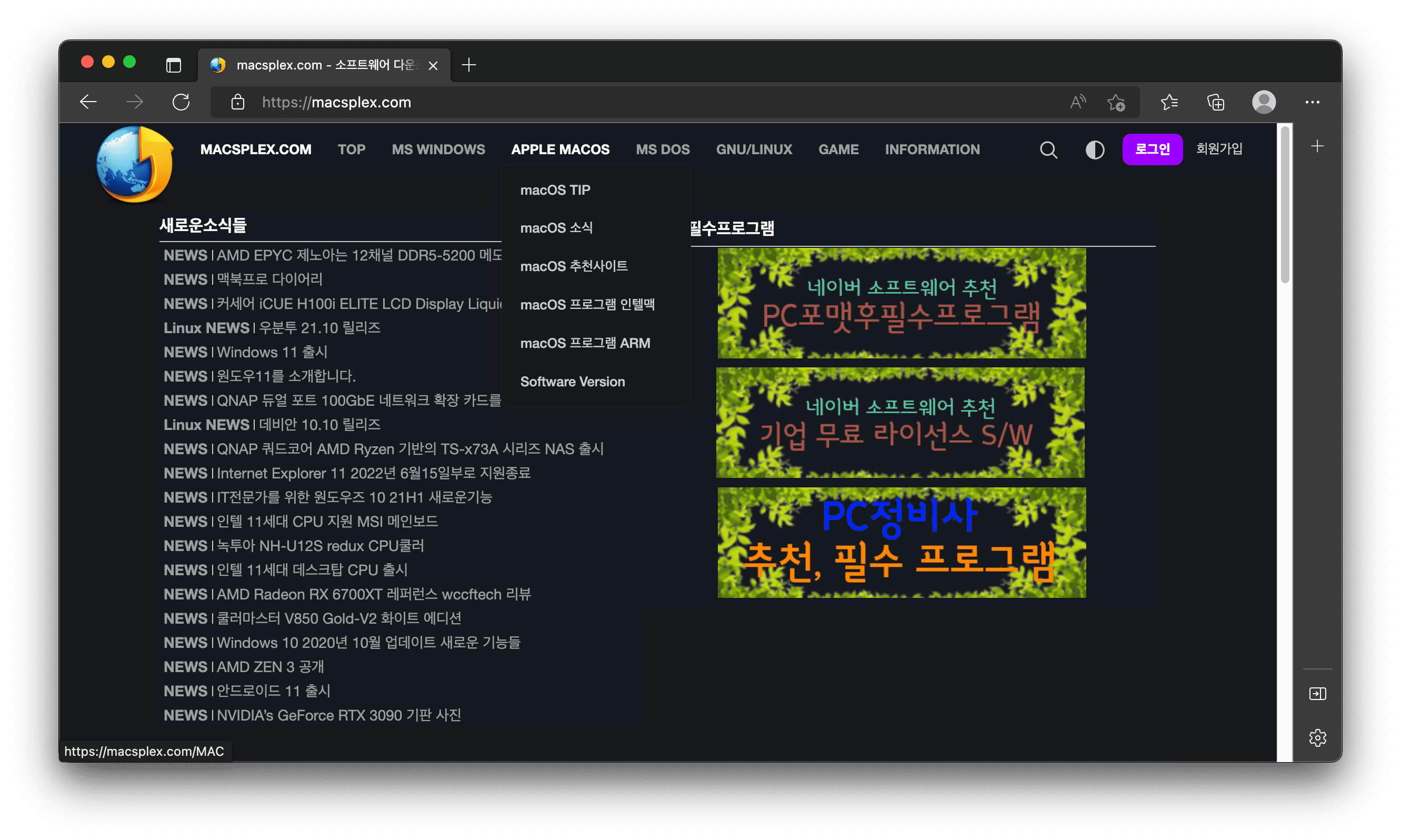Open AMD ZEN 3 공개 article

[271, 667]
